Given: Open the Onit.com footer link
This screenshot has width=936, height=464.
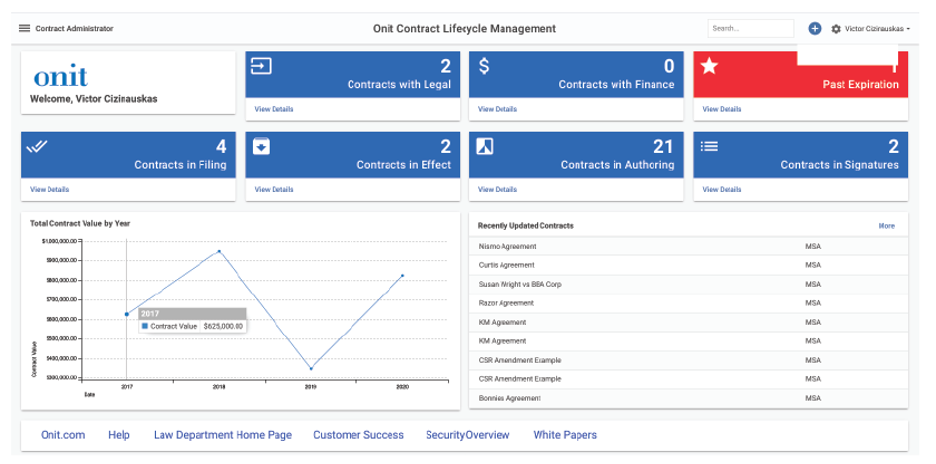Looking at the screenshot, I should pos(63,435).
